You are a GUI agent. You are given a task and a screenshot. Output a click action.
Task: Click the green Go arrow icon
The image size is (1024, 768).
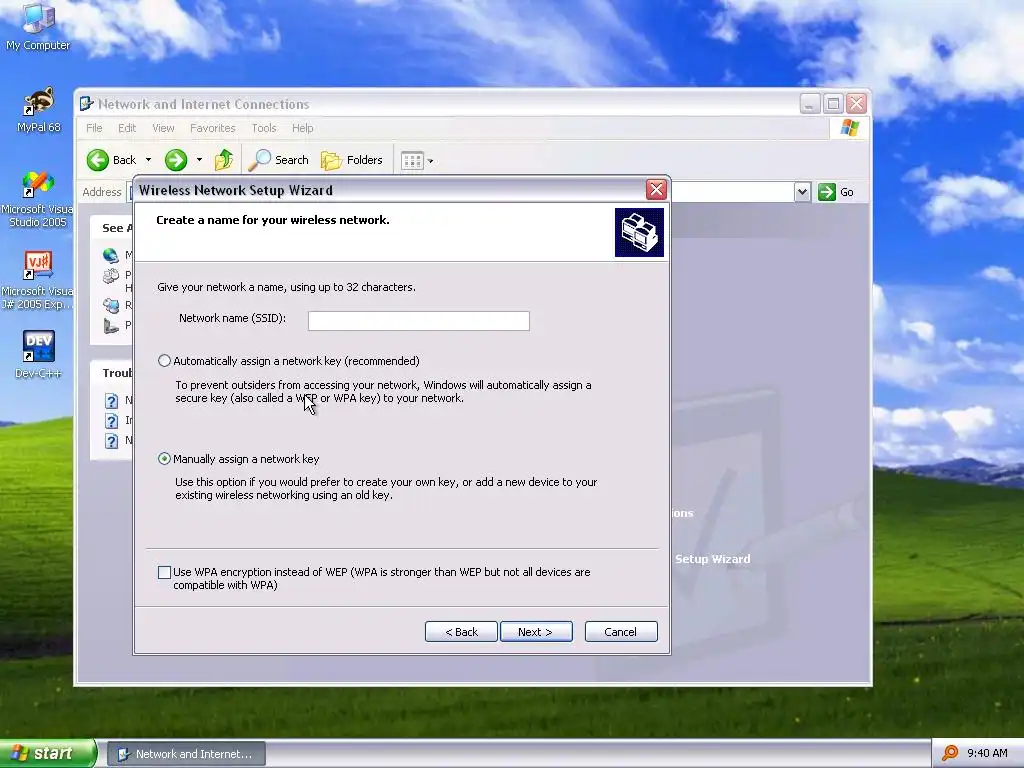point(827,192)
